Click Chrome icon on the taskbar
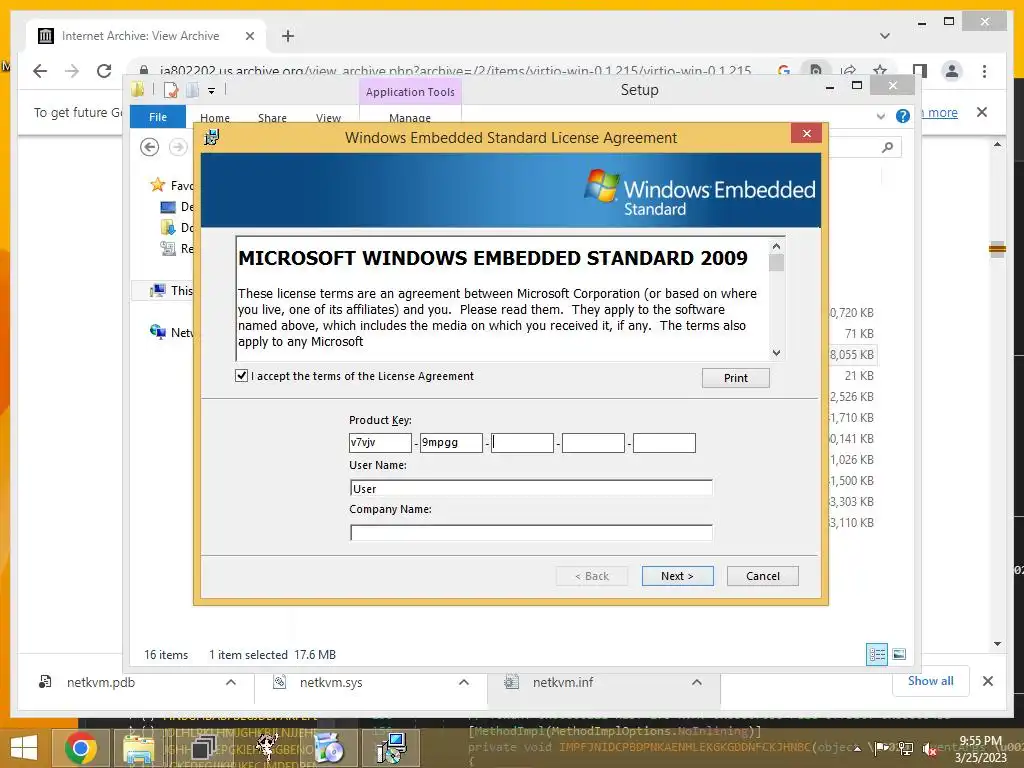Image resolution: width=1024 pixels, height=768 pixels. pos(81,748)
